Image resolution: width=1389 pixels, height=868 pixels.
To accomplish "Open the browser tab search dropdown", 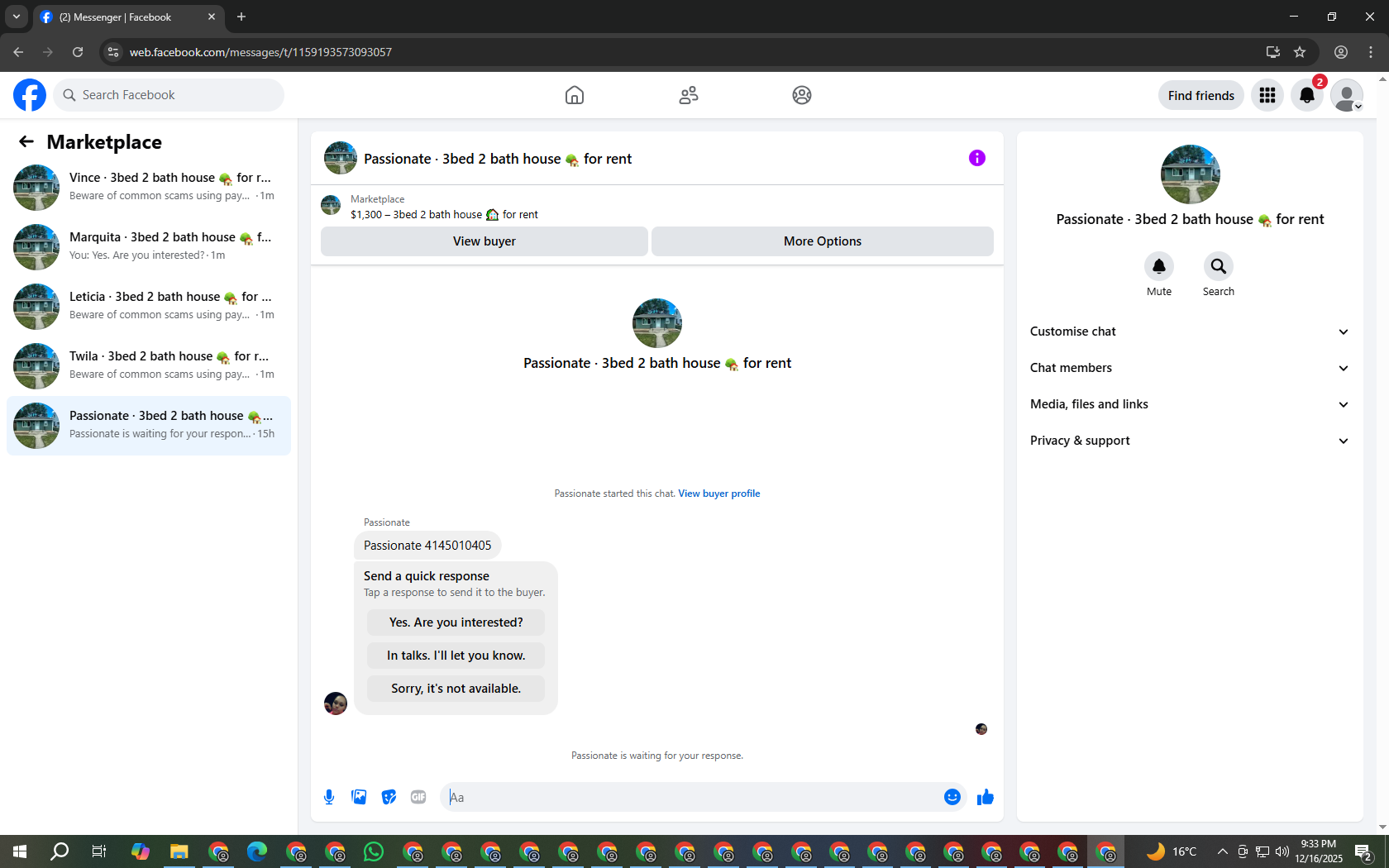I will pos(17,17).
